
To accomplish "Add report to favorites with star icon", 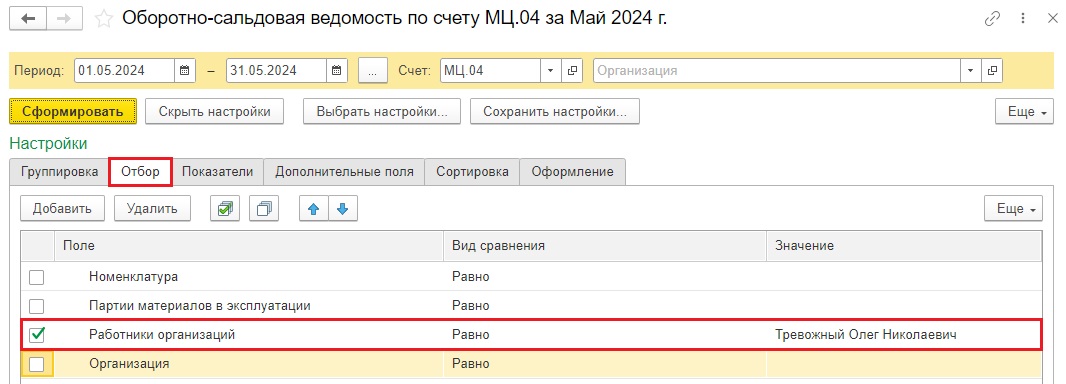I will click(x=103, y=19).
